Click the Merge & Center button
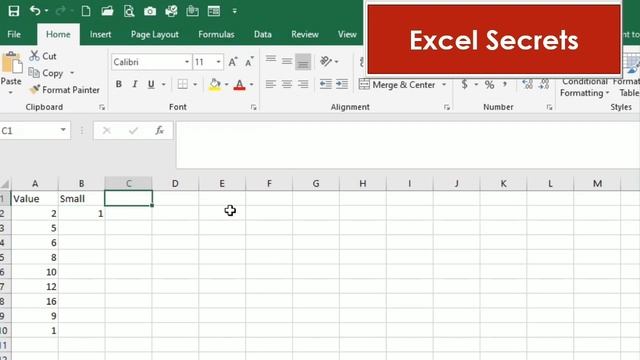640x360 pixels. coord(397,84)
